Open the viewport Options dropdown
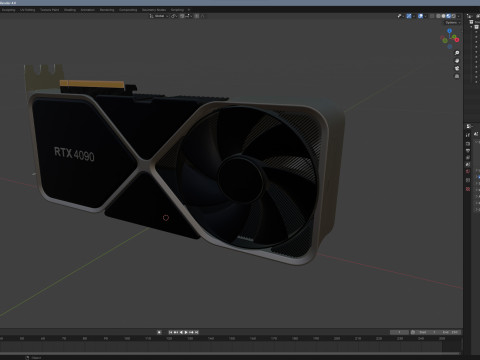Image resolution: width=480 pixels, height=360 pixels. 453,23
